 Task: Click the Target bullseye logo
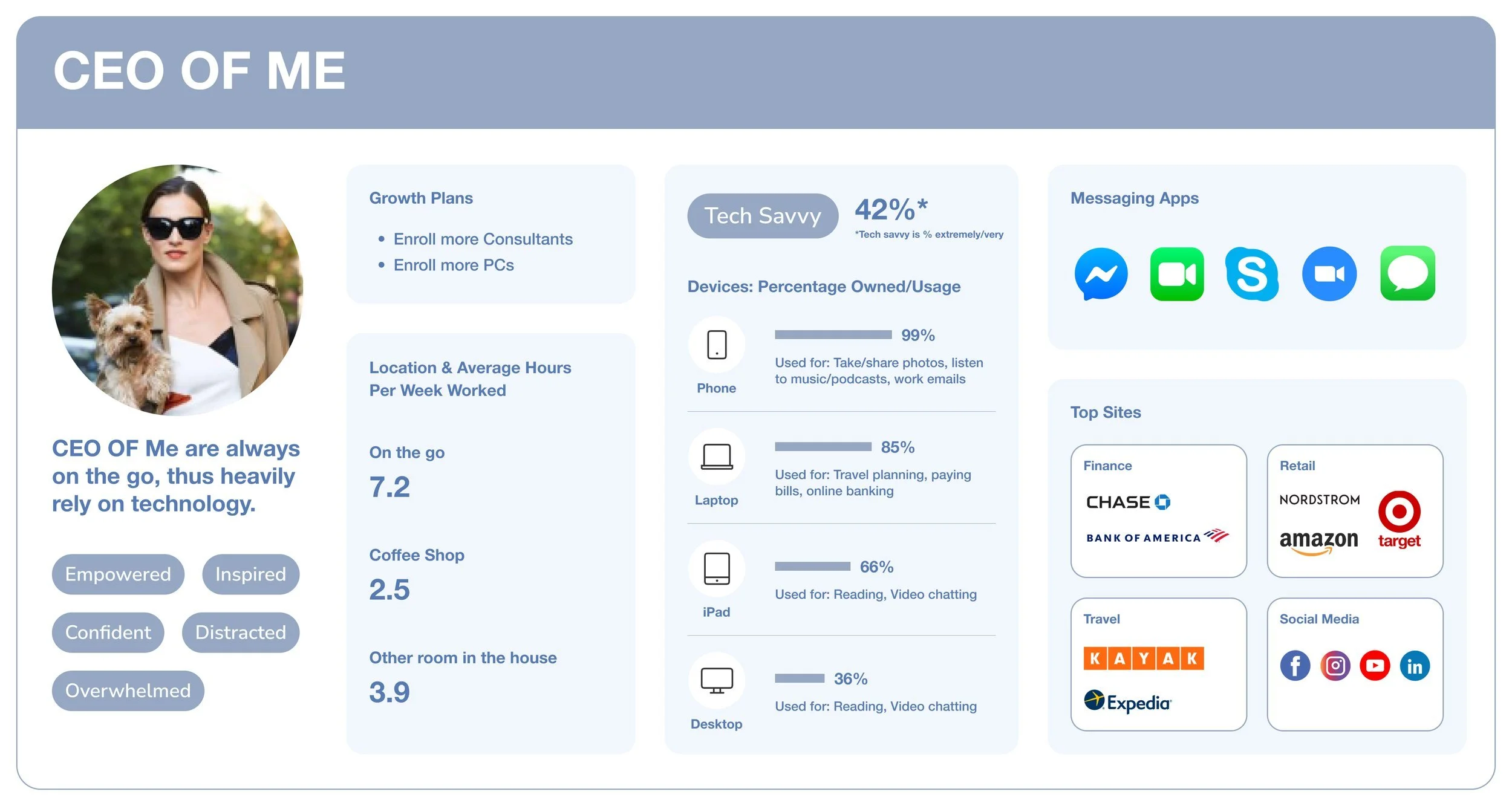1399,519
